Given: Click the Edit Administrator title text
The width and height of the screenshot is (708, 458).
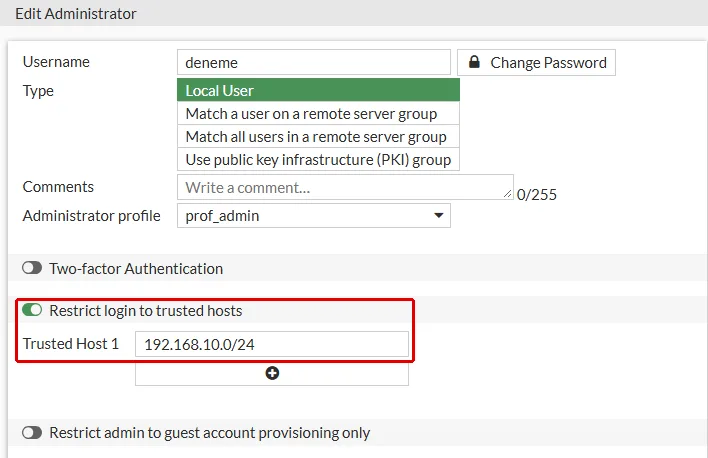Looking at the screenshot, I should point(76,14).
